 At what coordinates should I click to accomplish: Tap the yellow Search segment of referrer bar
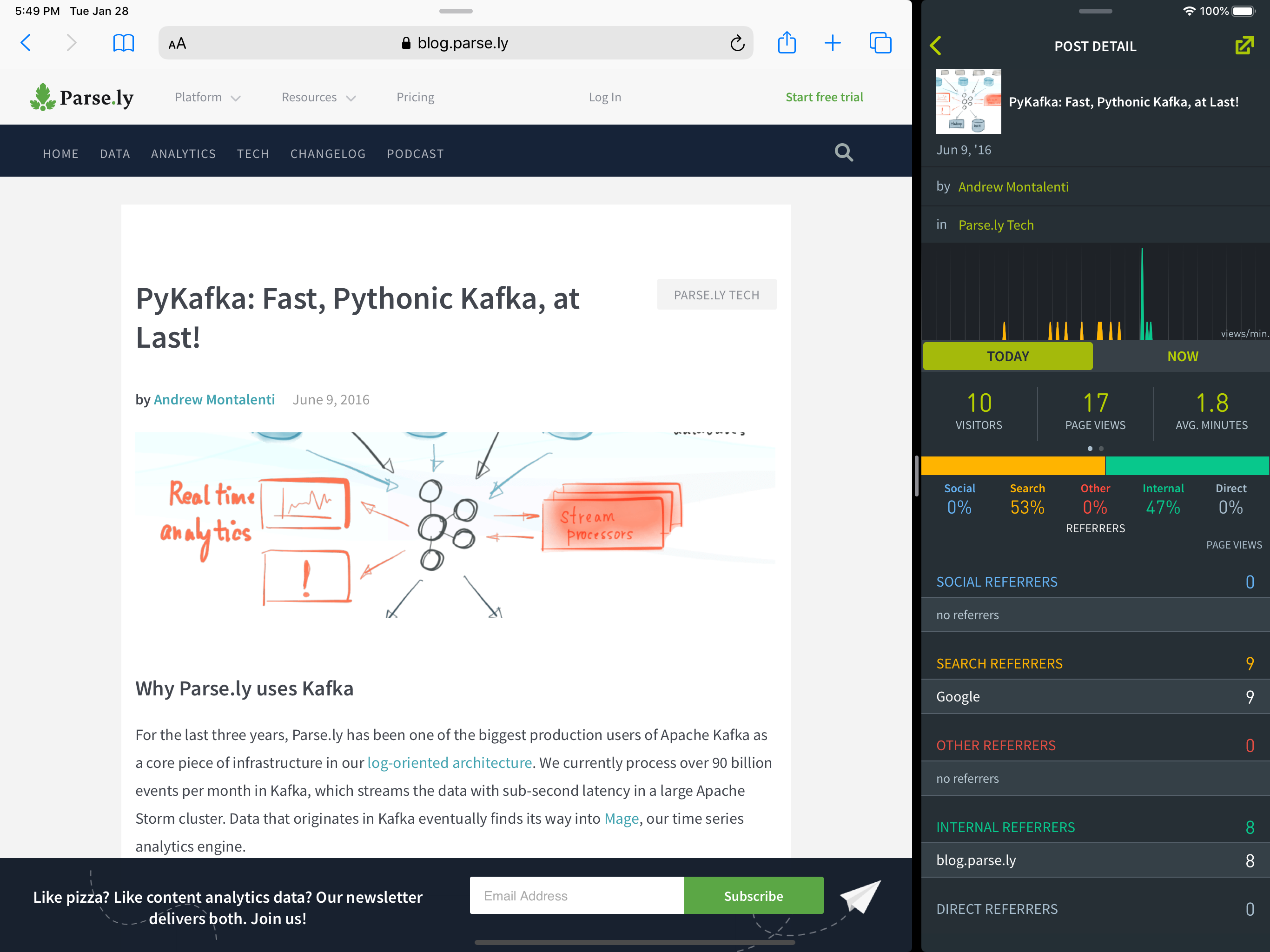(1013, 466)
